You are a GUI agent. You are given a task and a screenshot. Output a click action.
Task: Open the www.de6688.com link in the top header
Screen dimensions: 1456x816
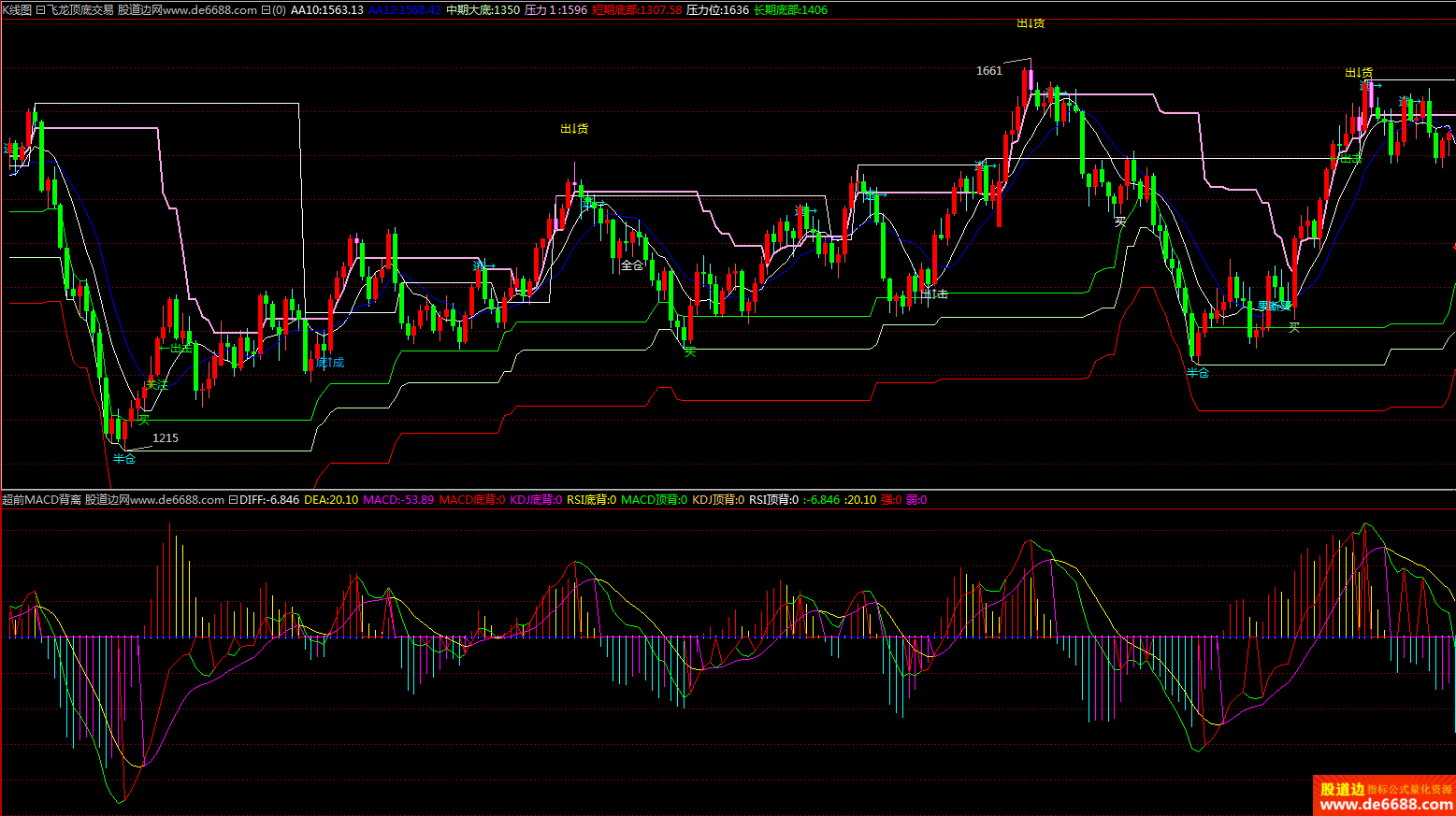(x=209, y=10)
